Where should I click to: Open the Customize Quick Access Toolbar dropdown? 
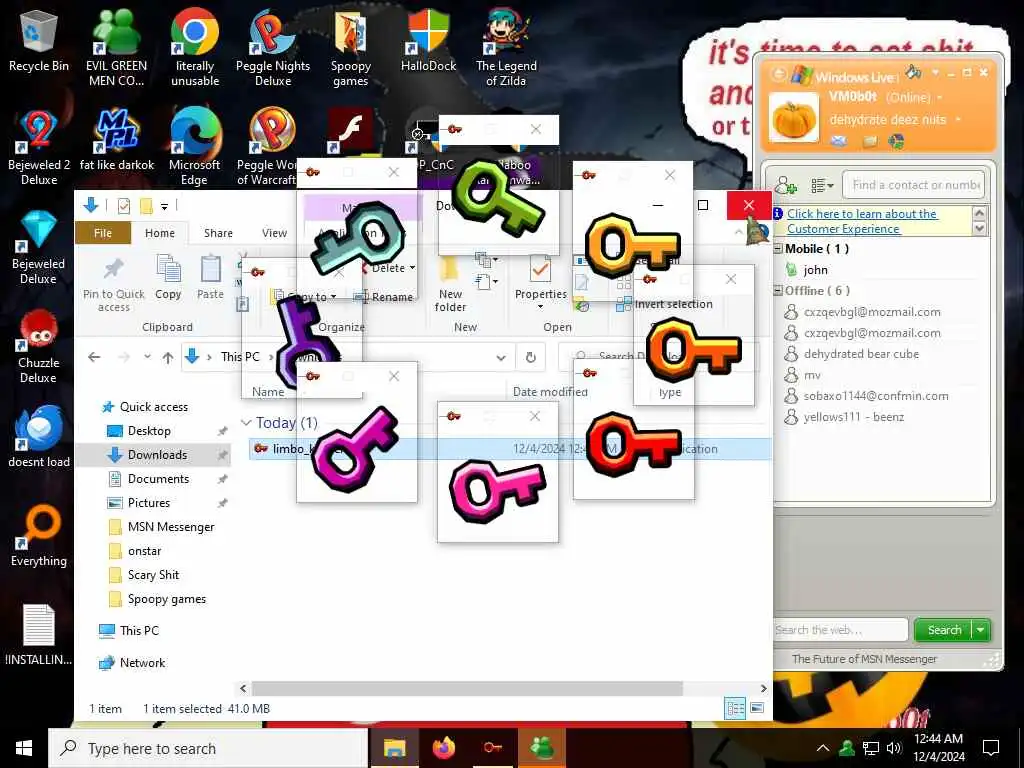(x=165, y=207)
